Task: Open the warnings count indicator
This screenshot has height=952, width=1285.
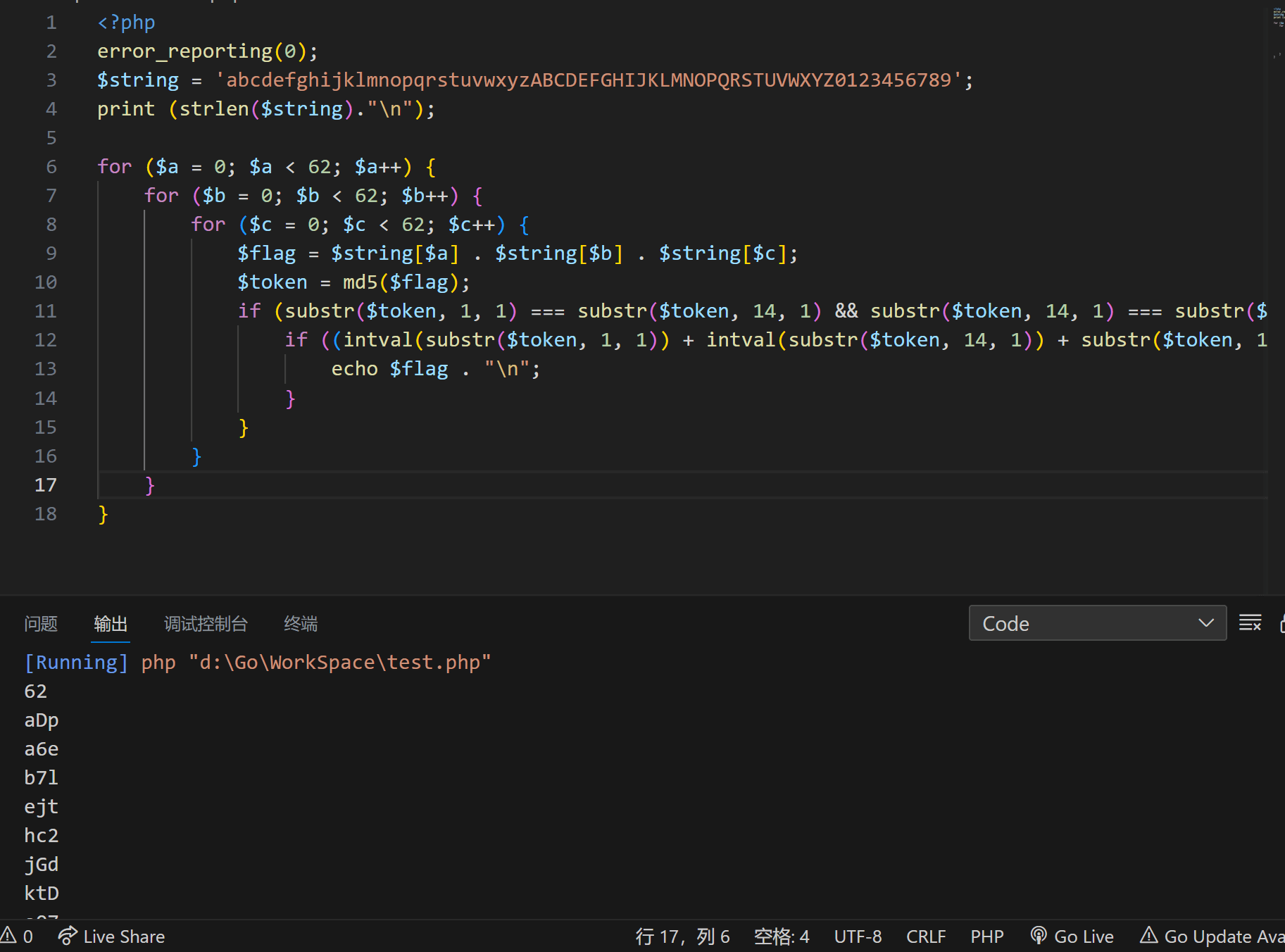Action: click(17, 937)
